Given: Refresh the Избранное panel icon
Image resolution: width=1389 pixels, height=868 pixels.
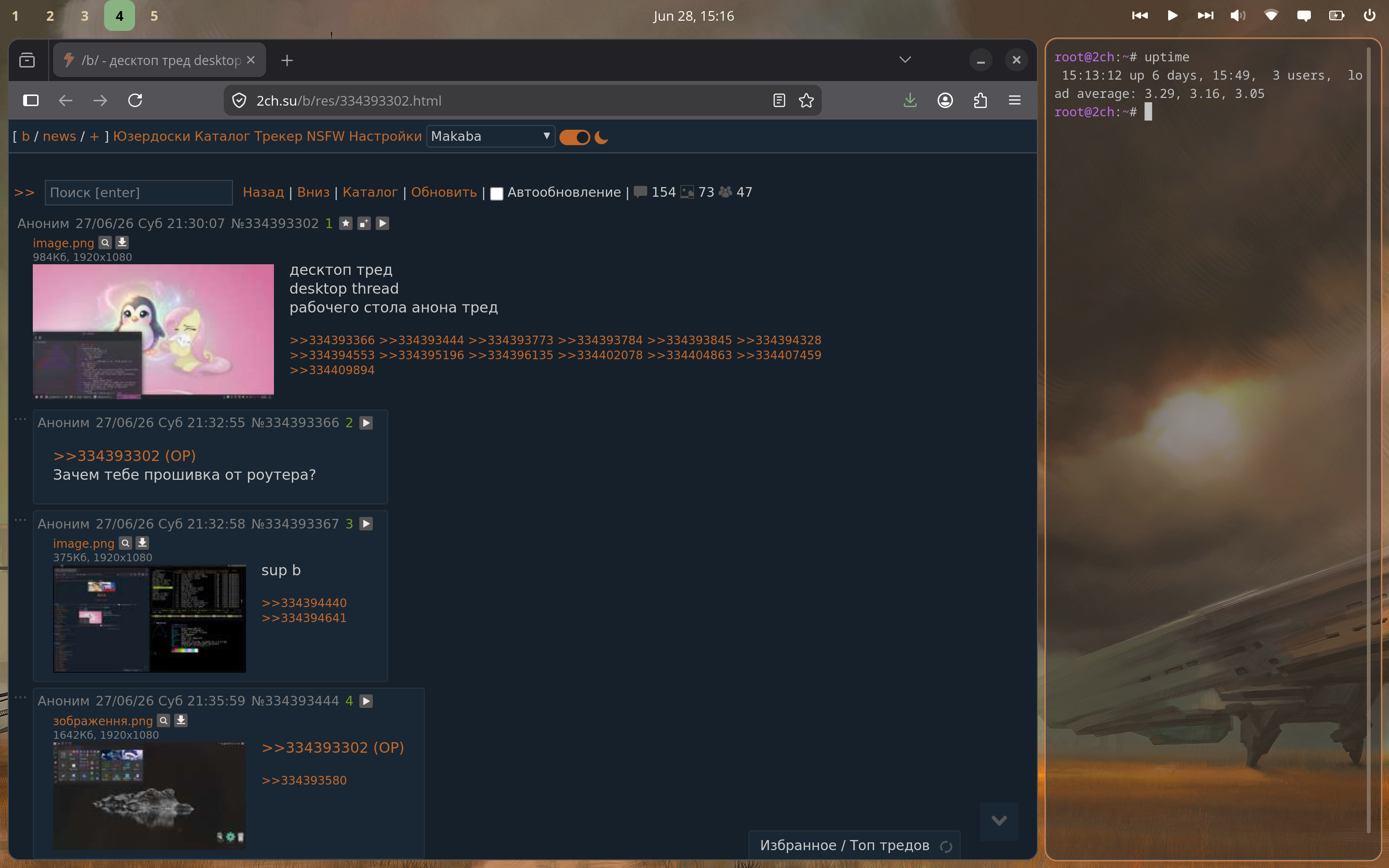Looking at the screenshot, I should pos(946,846).
